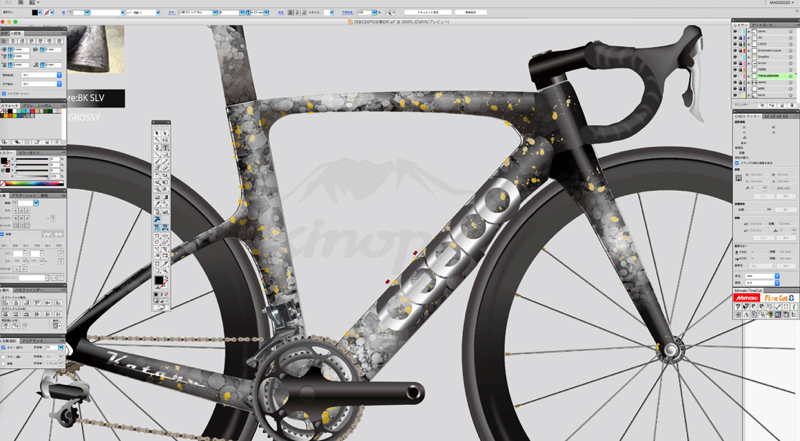Open the アピアランス tab
The width and height of the screenshot is (800, 441).
click(32, 341)
